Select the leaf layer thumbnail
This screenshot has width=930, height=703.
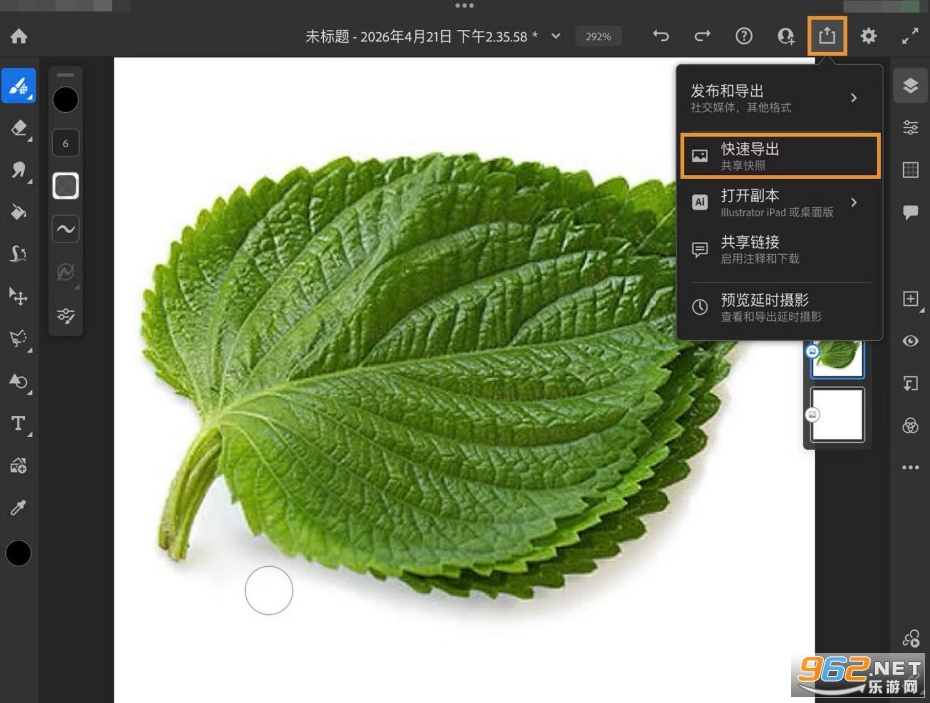click(837, 358)
